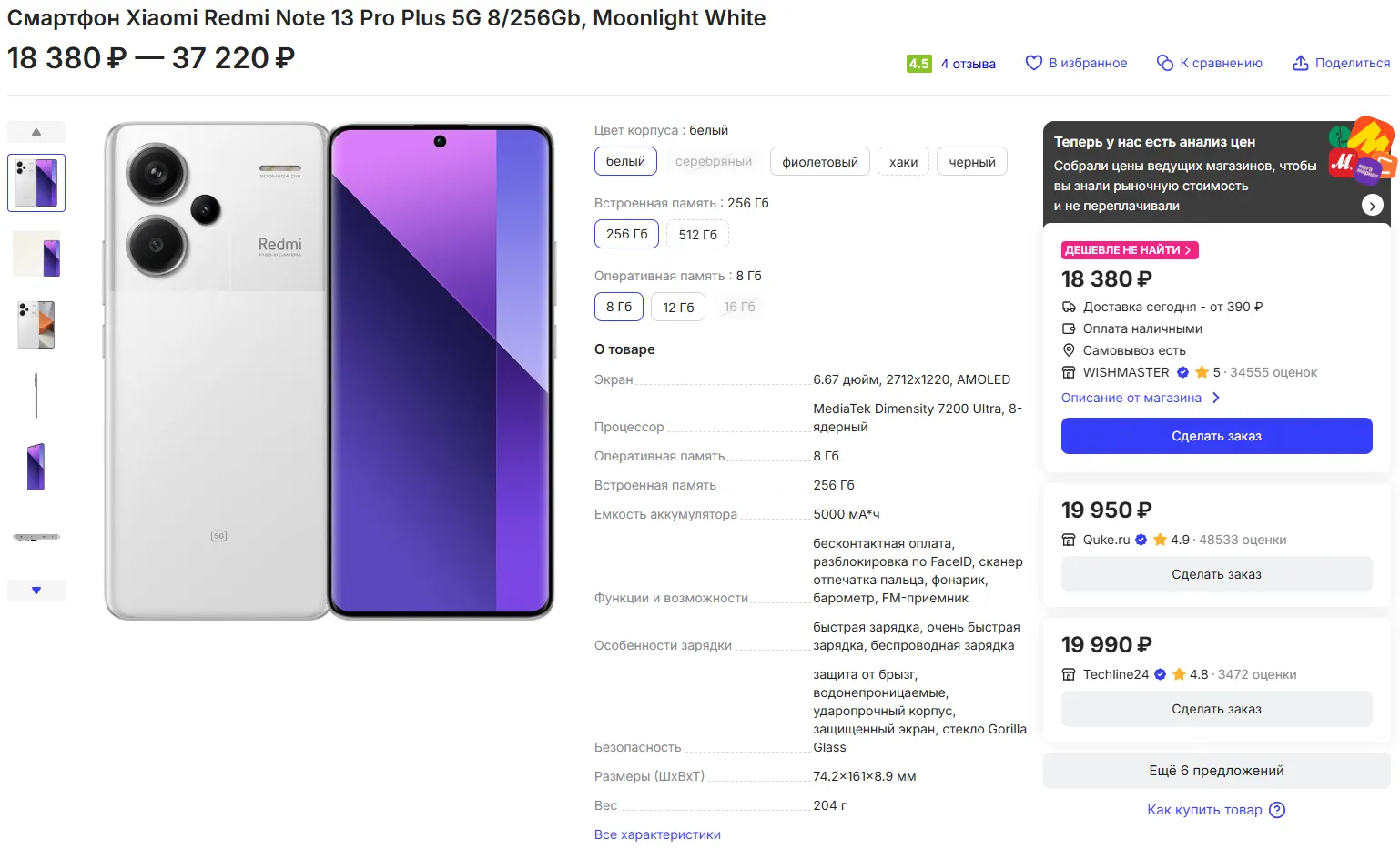Click the 'Дешевле не найти' badge
Image resolution: width=1400 pixels, height=849 pixels.
click(1129, 250)
